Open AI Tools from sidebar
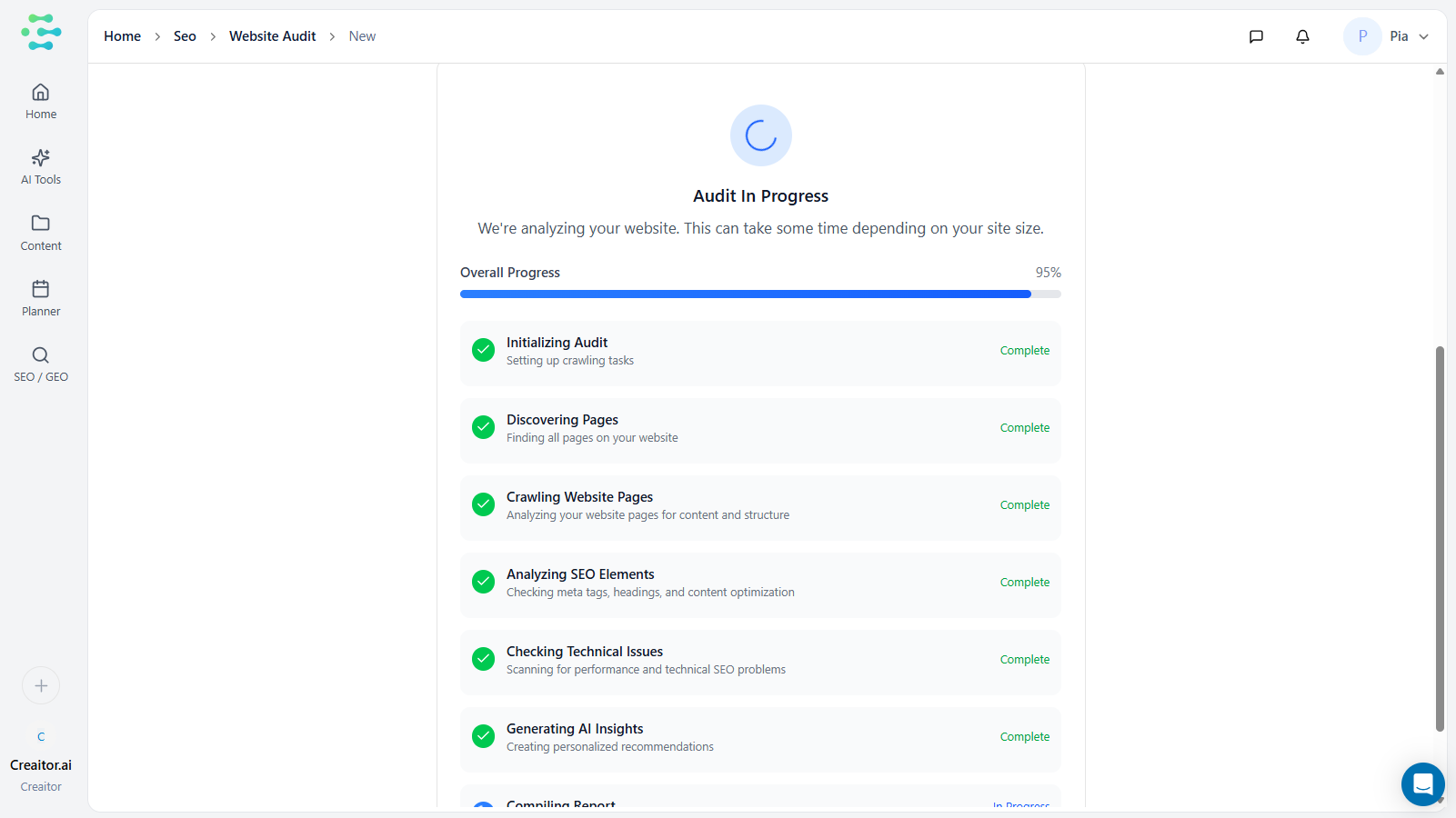 (x=41, y=166)
